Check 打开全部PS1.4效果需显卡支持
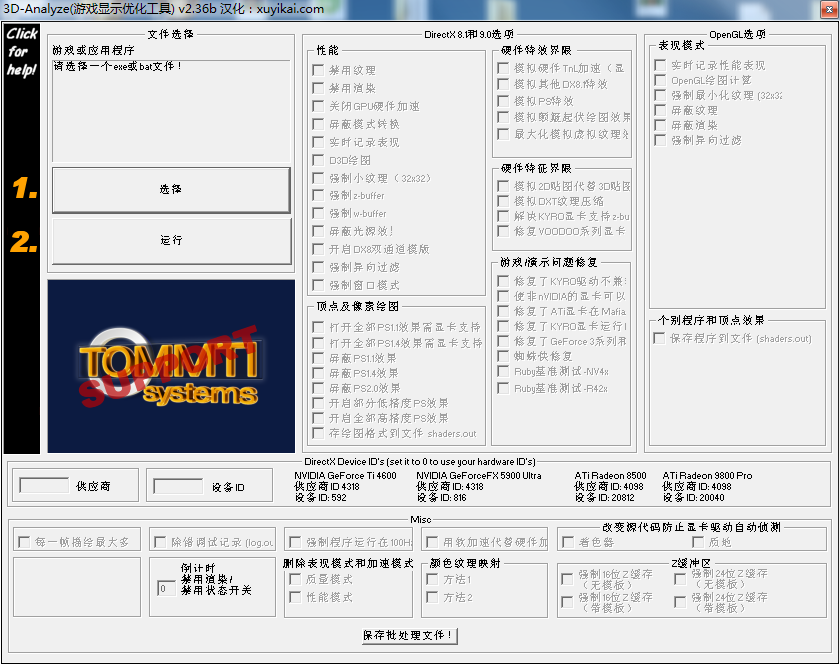This screenshot has height=665, width=840. 318,342
